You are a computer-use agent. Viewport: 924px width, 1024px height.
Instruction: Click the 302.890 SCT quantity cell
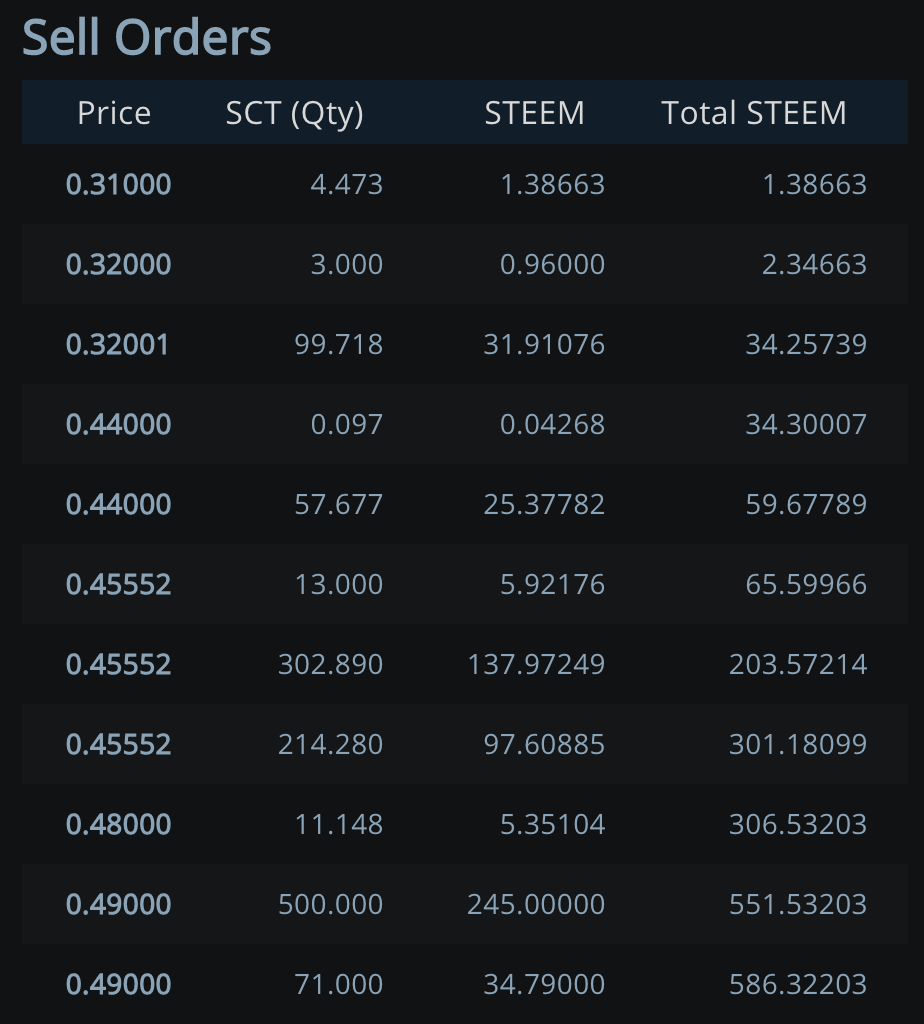coord(330,664)
